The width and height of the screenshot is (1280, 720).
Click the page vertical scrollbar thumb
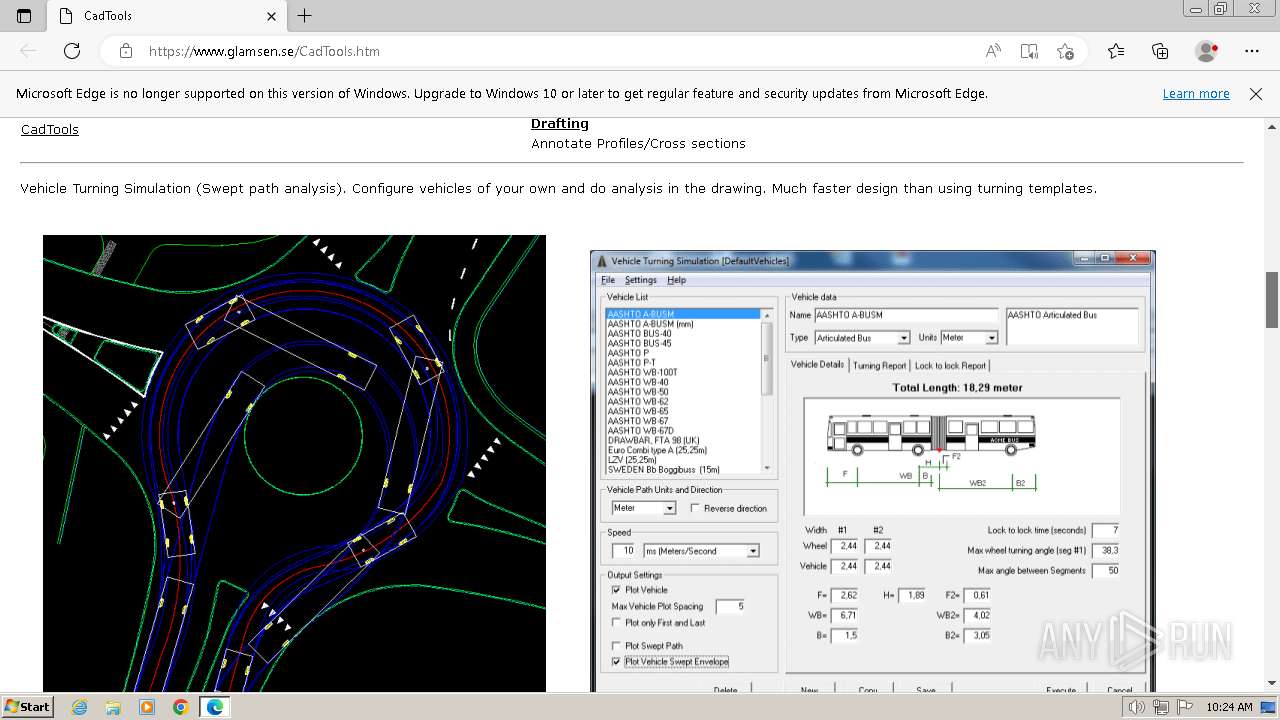1272,300
